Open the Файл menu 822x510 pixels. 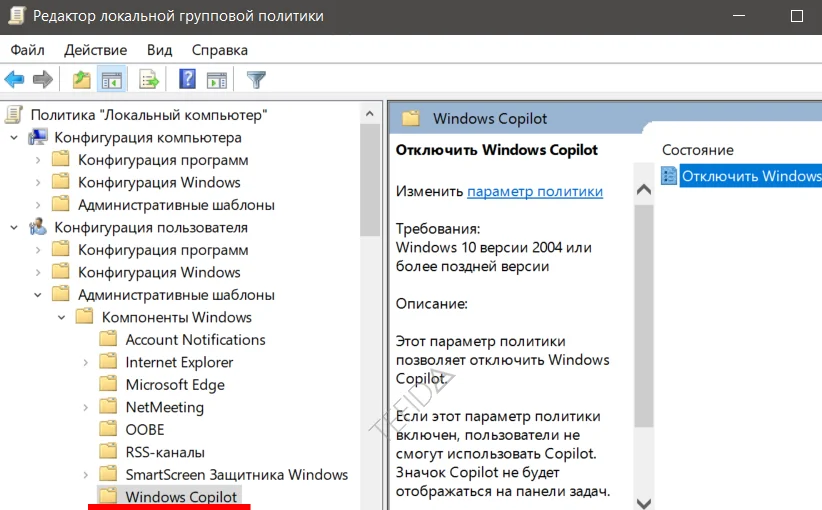click(x=27, y=50)
